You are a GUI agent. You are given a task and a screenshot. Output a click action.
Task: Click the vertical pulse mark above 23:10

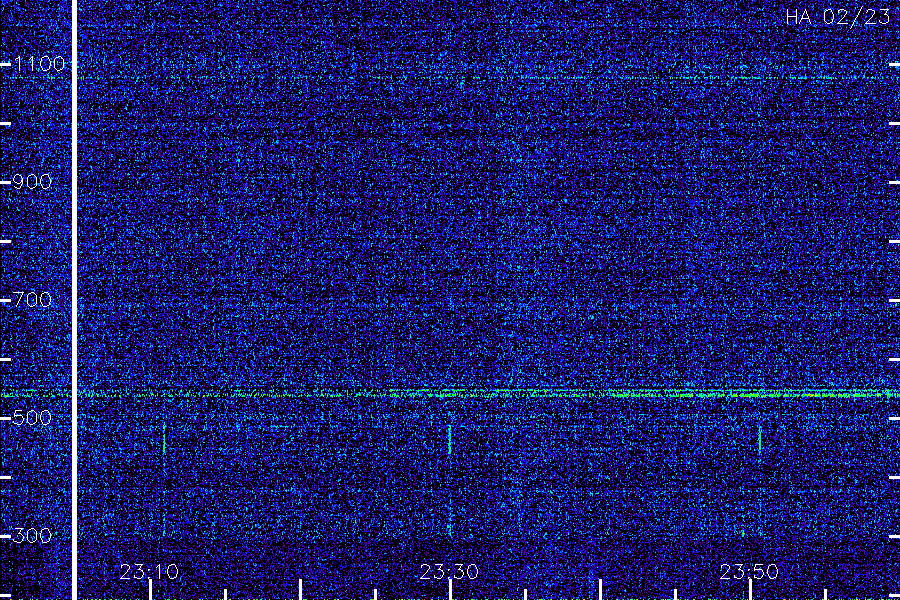click(165, 440)
